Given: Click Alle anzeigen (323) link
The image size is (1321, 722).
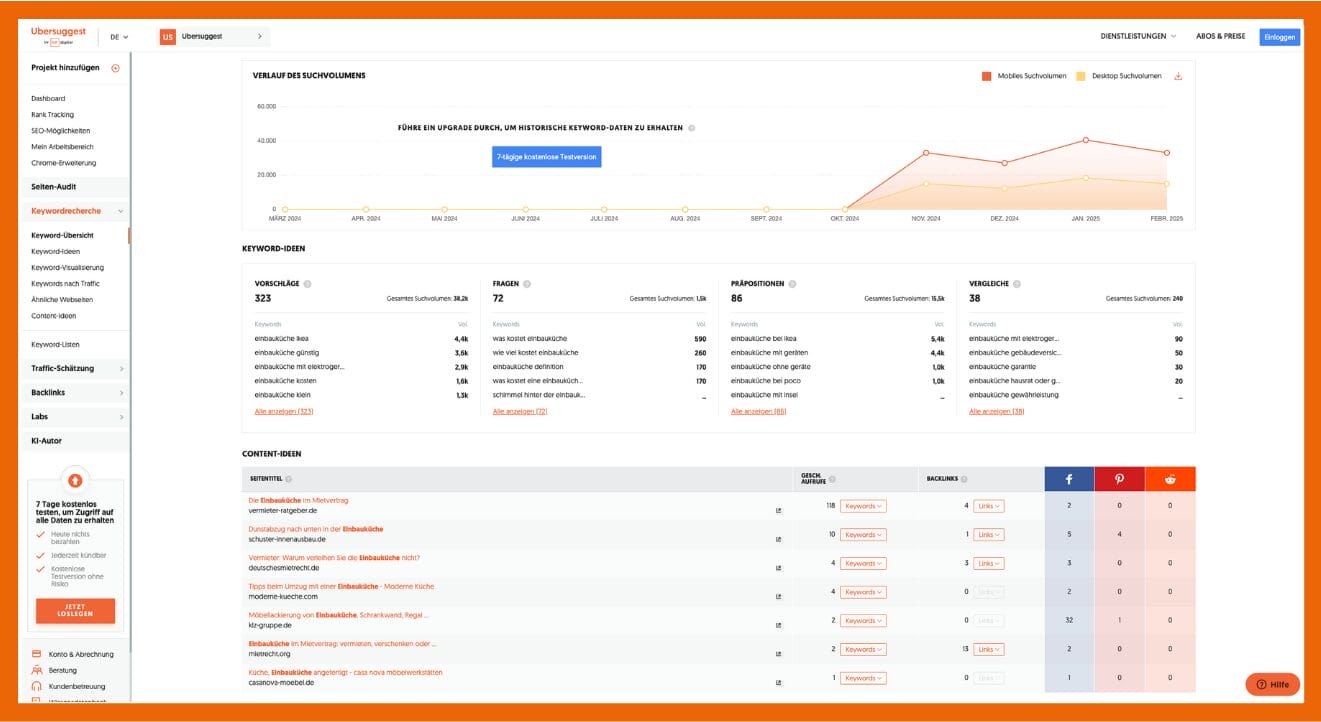Looking at the screenshot, I should 284,411.
